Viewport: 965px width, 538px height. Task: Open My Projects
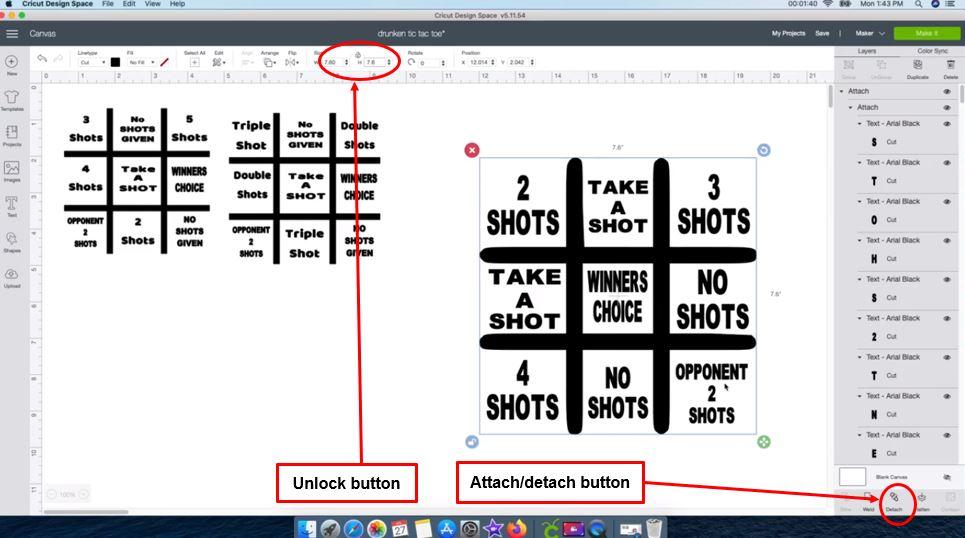(x=788, y=33)
